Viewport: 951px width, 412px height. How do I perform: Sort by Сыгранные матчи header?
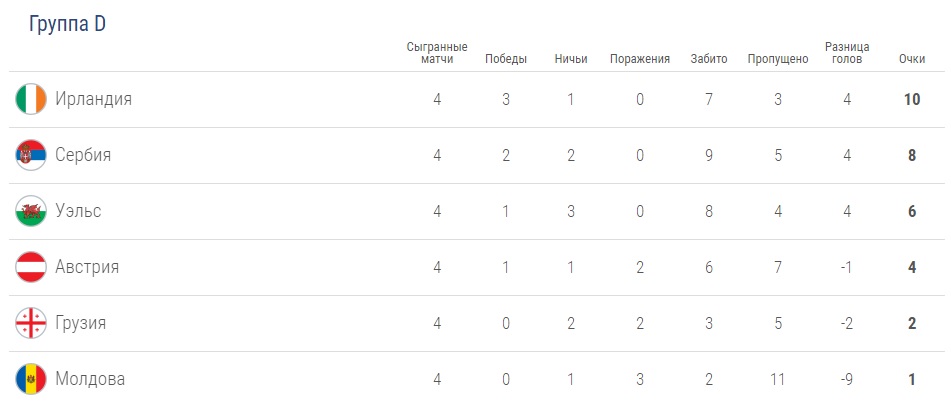[x=438, y=53]
